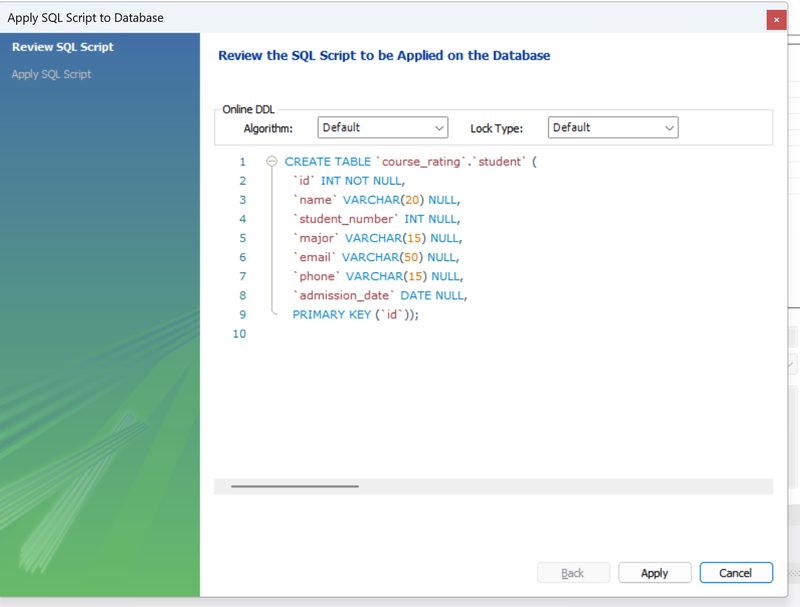Screen dimensions: 800x607
Task: Click the Review the SQL Script heading
Action: pyautogui.click(x=384, y=55)
